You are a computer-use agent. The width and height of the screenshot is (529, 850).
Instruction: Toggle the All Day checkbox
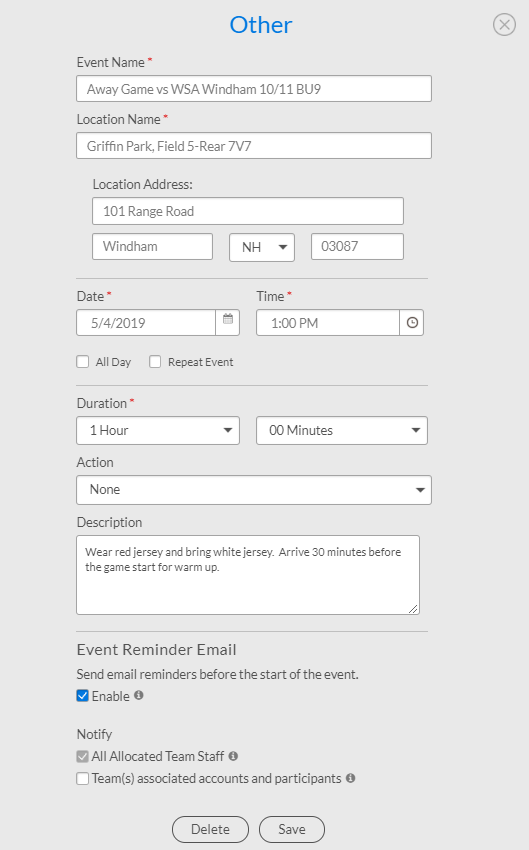pyautogui.click(x=82, y=362)
